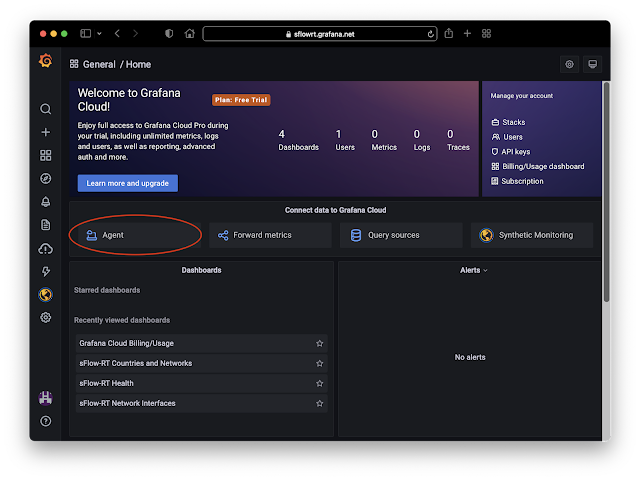Open the Billing/Usage dashboard link
The height and width of the screenshot is (480, 640).
(538, 167)
